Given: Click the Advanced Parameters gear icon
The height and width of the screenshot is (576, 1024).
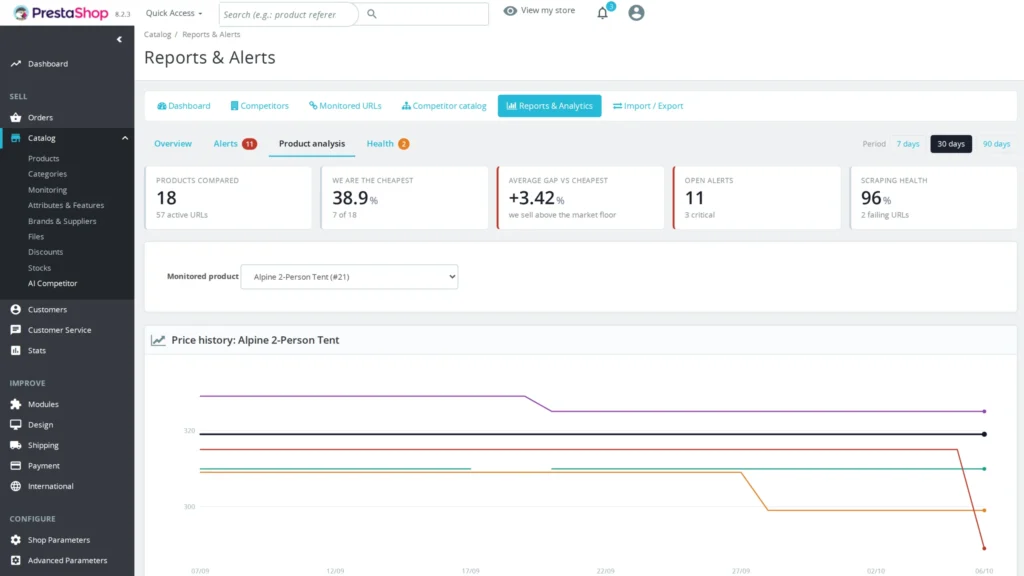Looking at the screenshot, I should (16, 560).
